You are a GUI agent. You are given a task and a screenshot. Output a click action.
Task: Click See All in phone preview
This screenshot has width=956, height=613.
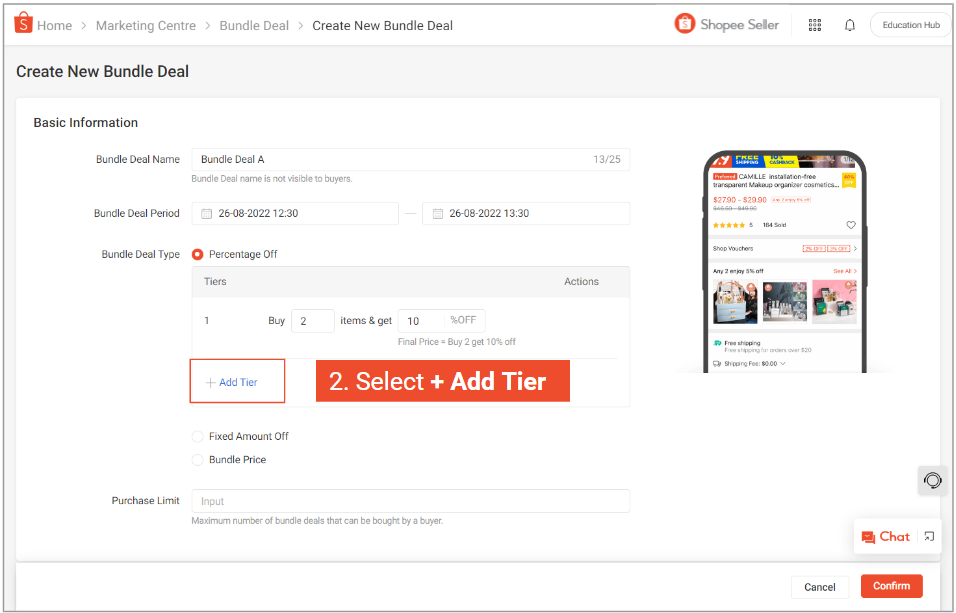(x=845, y=271)
